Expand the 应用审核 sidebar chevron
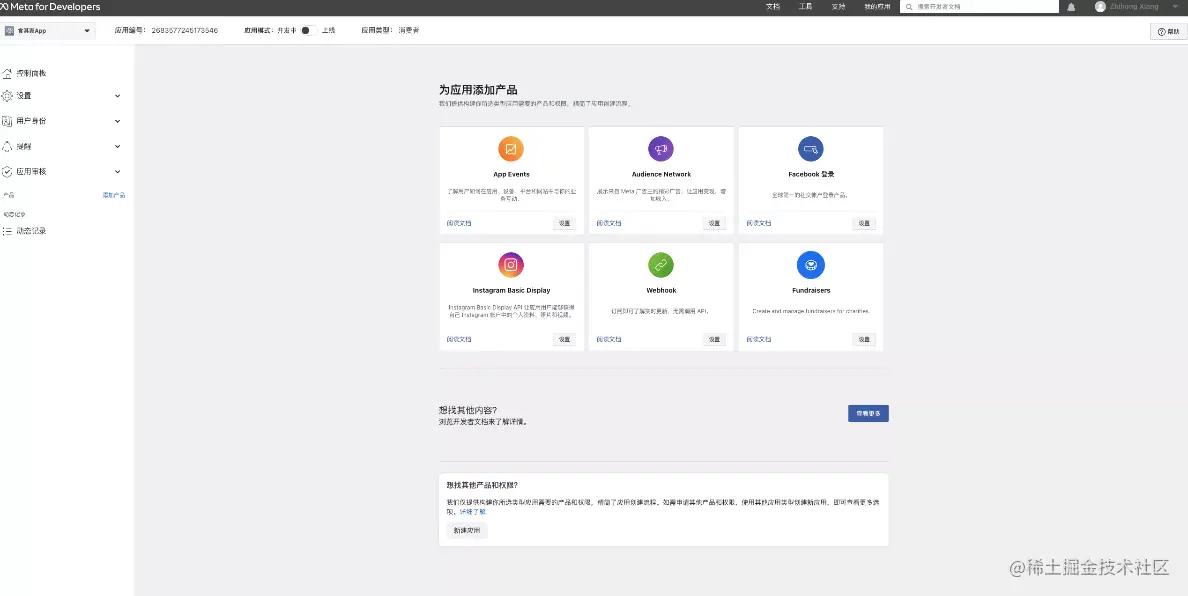The height and width of the screenshot is (596, 1188). point(117,172)
